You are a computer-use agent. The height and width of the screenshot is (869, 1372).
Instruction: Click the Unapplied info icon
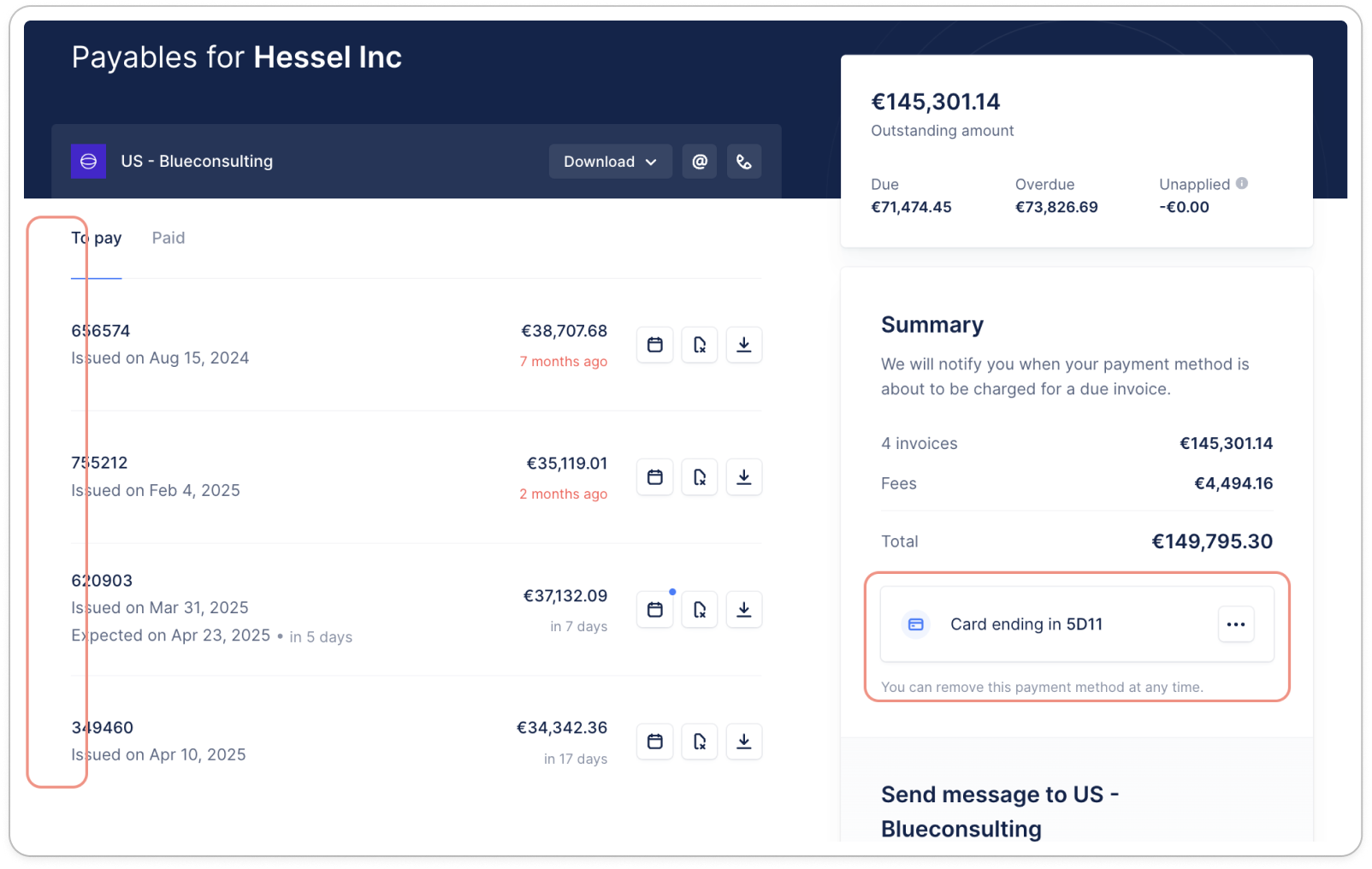pyautogui.click(x=1242, y=183)
